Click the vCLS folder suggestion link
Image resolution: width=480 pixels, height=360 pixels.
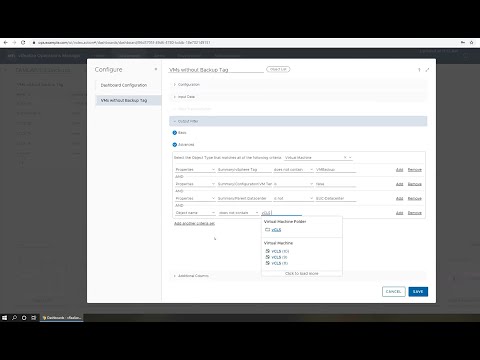click(x=276, y=230)
